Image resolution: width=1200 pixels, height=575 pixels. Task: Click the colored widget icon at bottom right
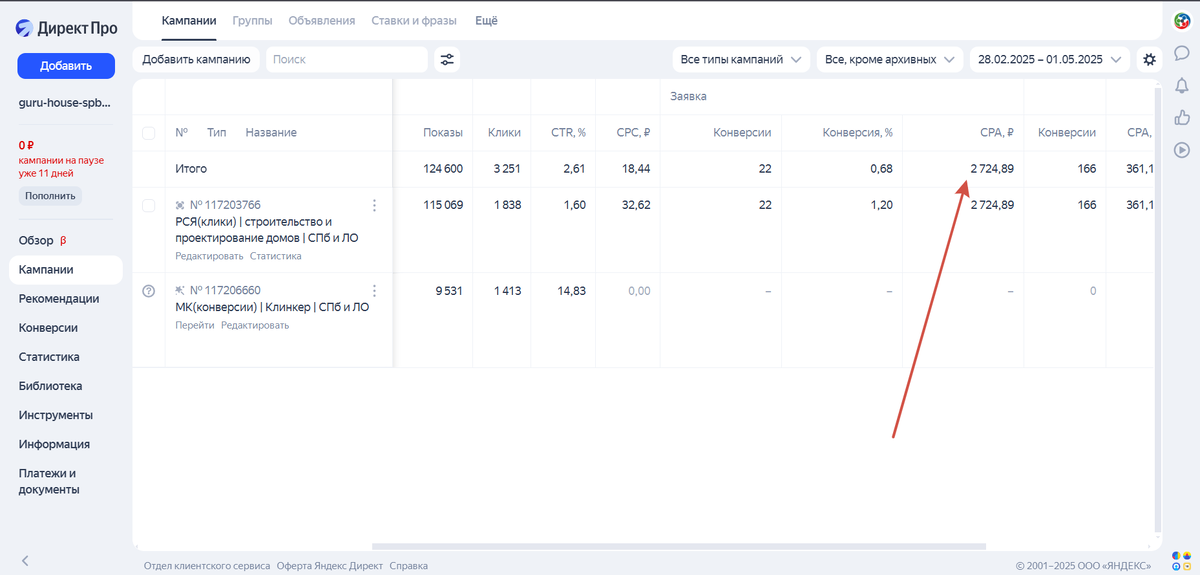coord(1181,559)
